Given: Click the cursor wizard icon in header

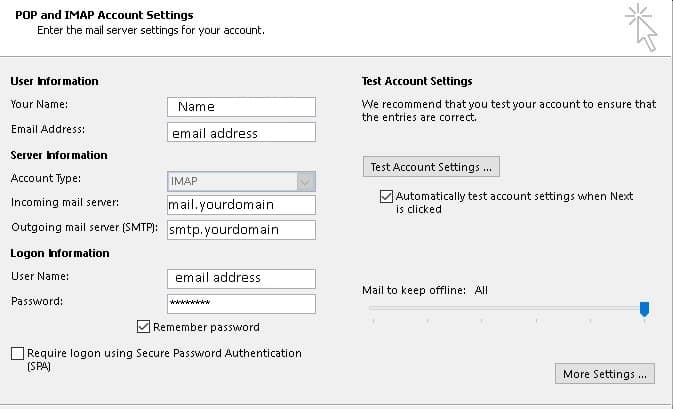Looking at the screenshot, I should coord(641,27).
